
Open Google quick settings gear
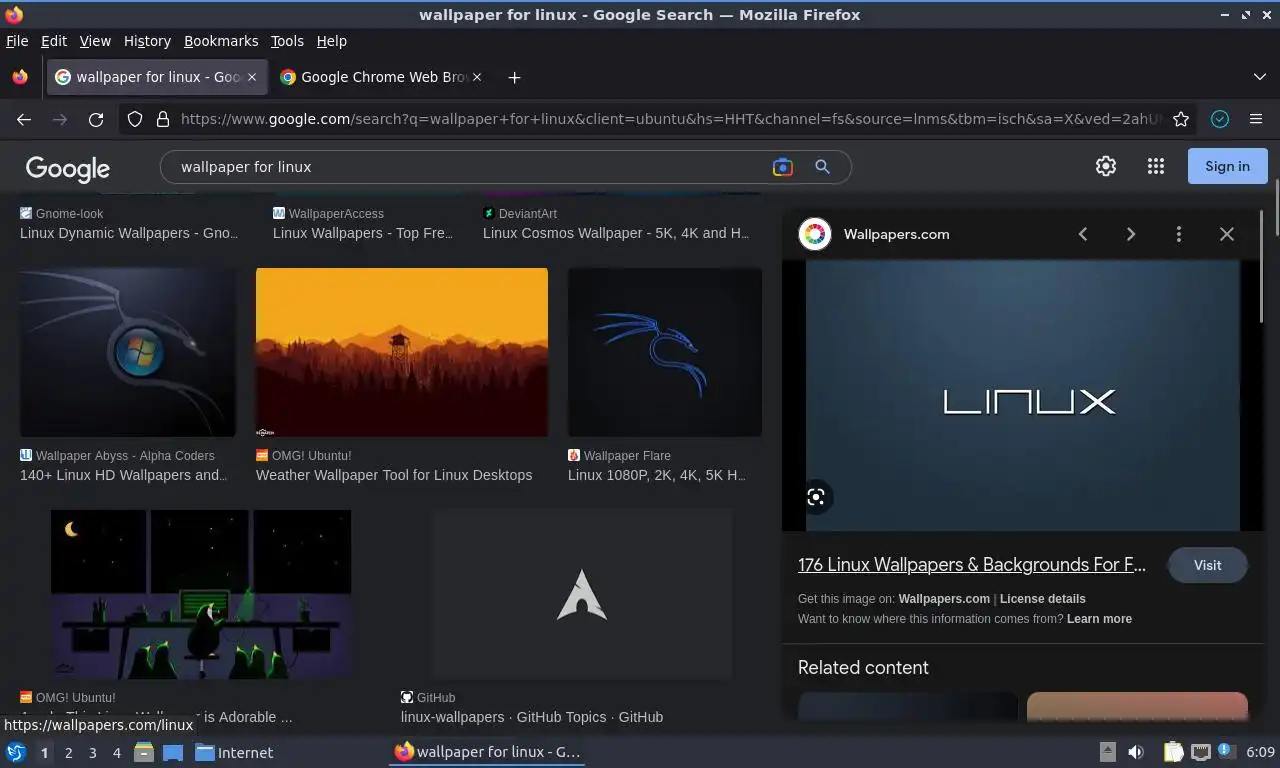[x=1106, y=167]
